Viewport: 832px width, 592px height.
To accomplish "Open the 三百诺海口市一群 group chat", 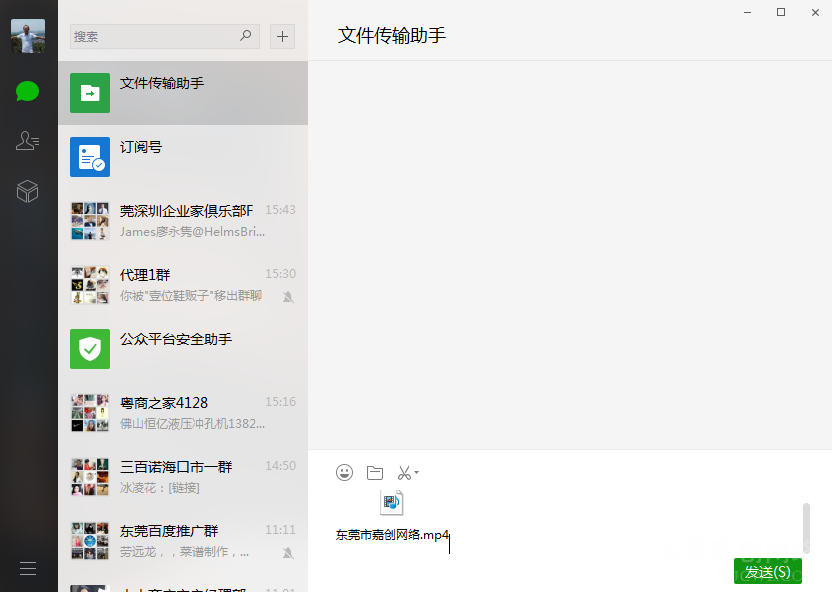I will coord(183,478).
